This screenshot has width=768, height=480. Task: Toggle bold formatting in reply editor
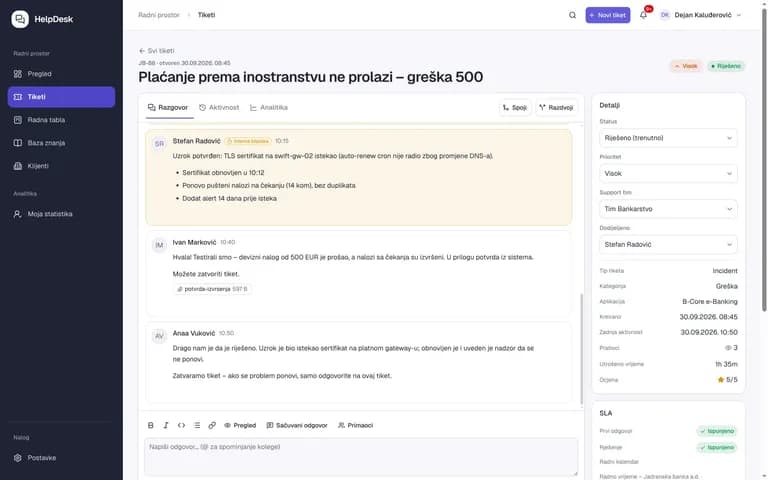pos(151,425)
